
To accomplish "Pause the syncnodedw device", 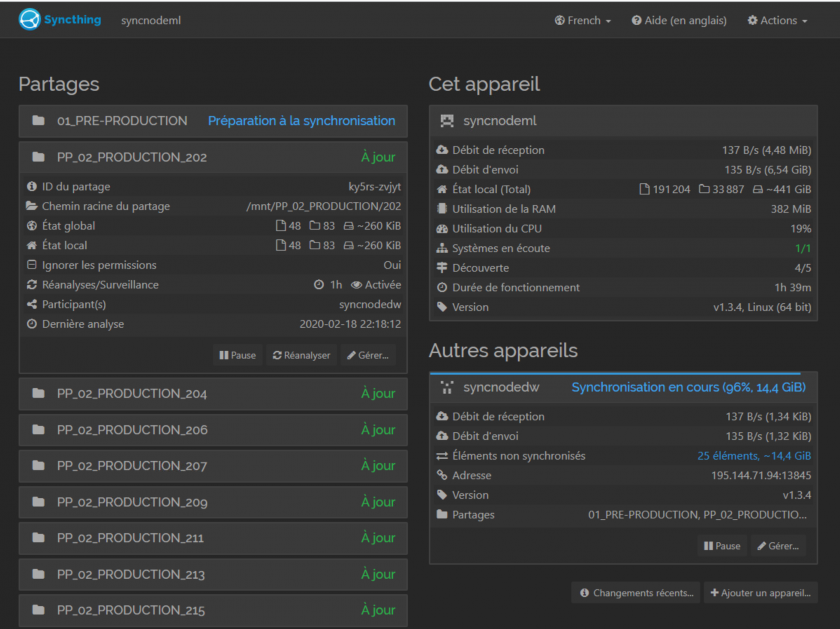I will [722, 546].
